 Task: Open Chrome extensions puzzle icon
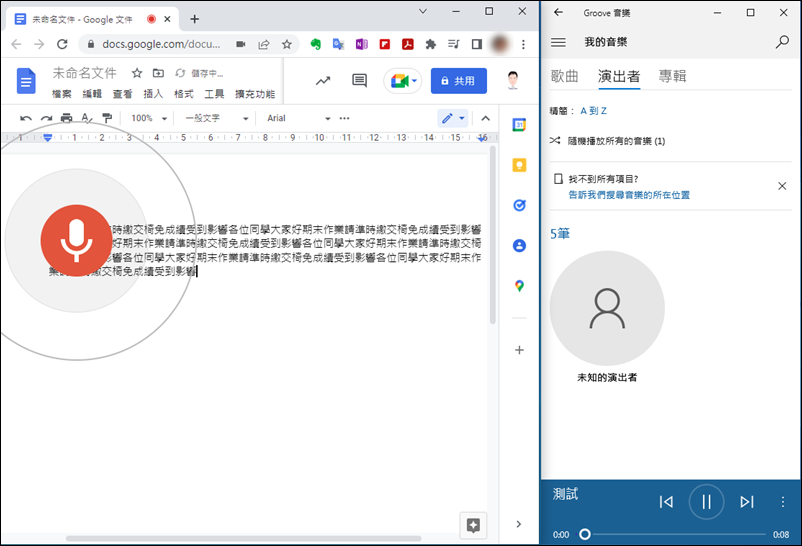[431, 45]
